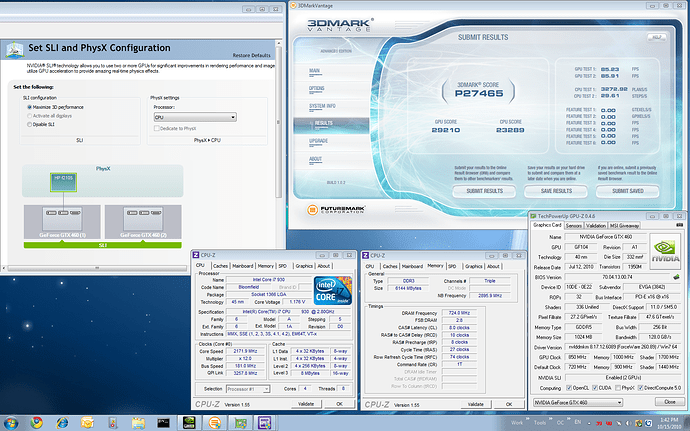Viewport: 690px width, 431px height.
Task: Toggle CUDA checkbox in GPU-Z
Action: coord(595,388)
